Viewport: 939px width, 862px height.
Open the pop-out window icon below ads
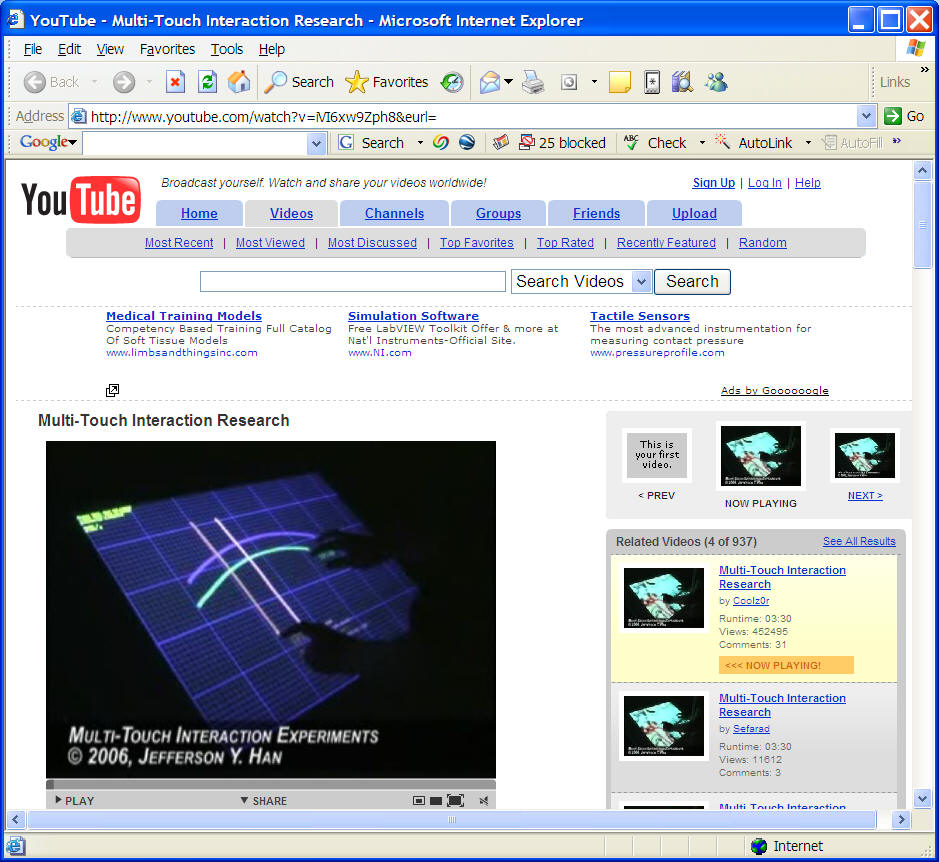pyautogui.click(x=112, y=391)
